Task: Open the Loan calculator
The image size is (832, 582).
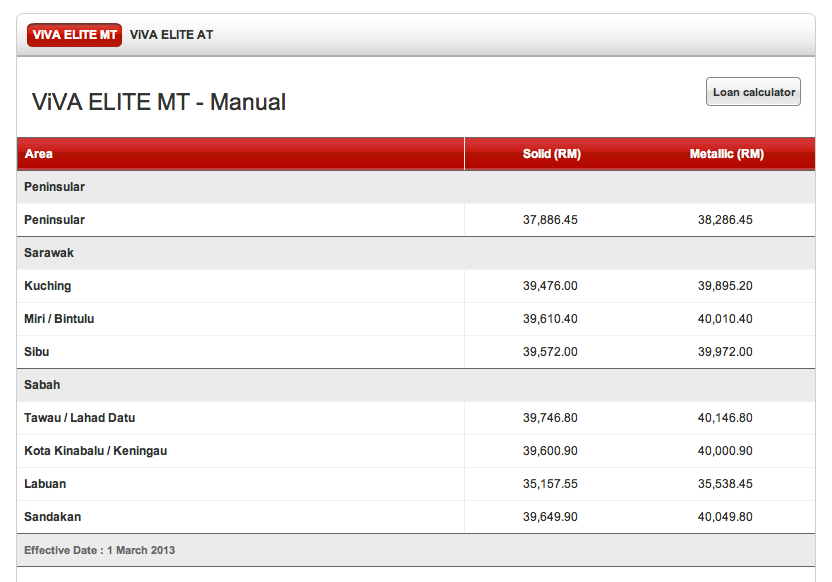Action: 753,92
